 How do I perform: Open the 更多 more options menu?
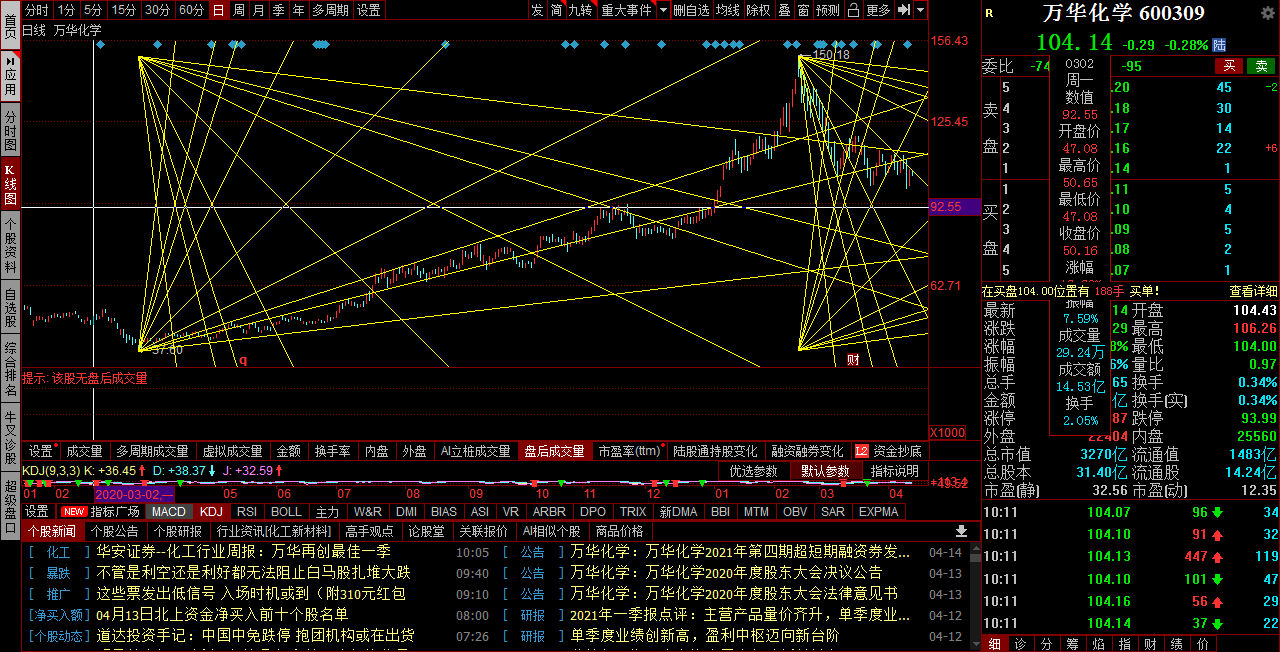878,10
